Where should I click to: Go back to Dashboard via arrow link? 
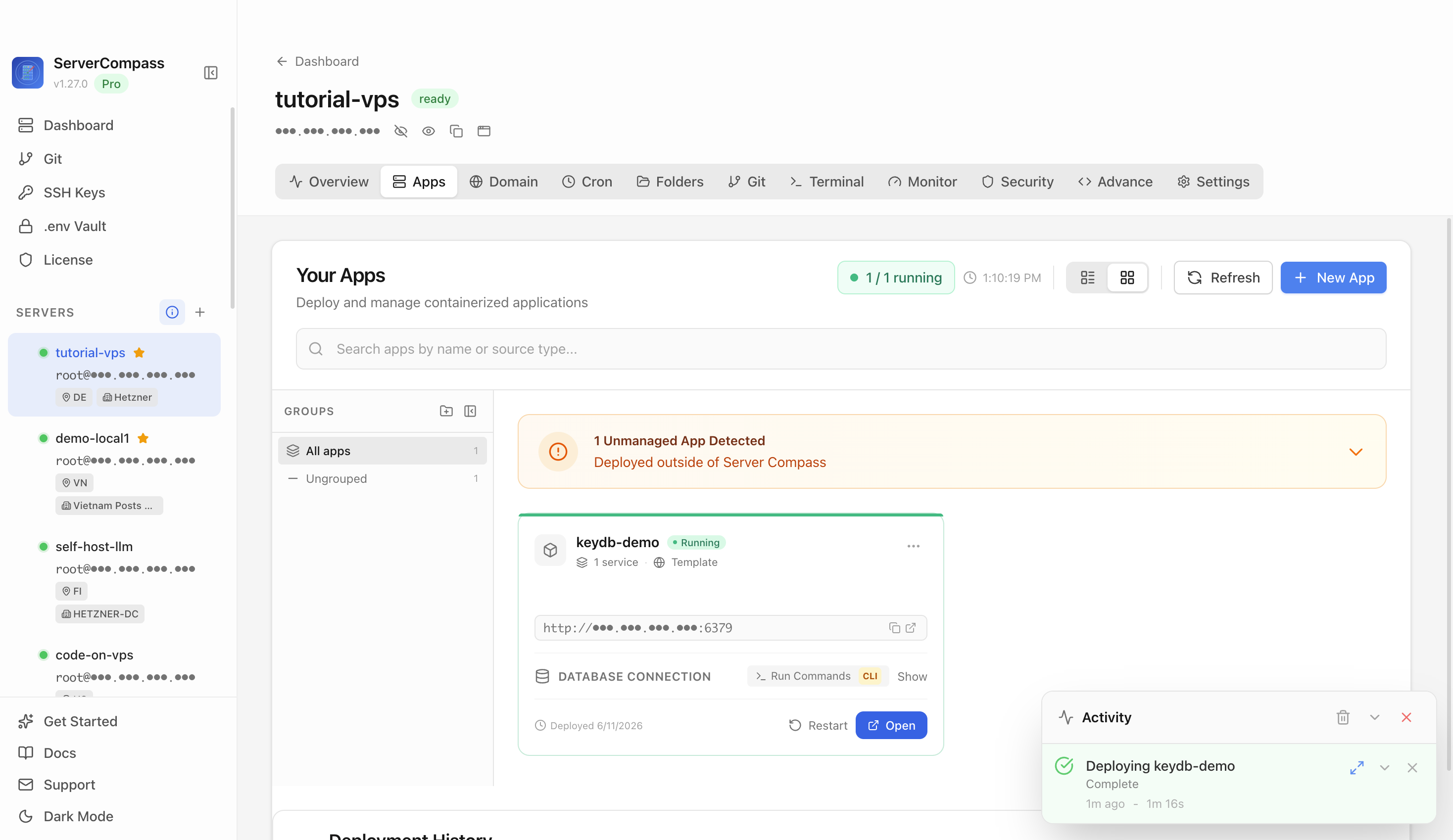tap(317, 61)
